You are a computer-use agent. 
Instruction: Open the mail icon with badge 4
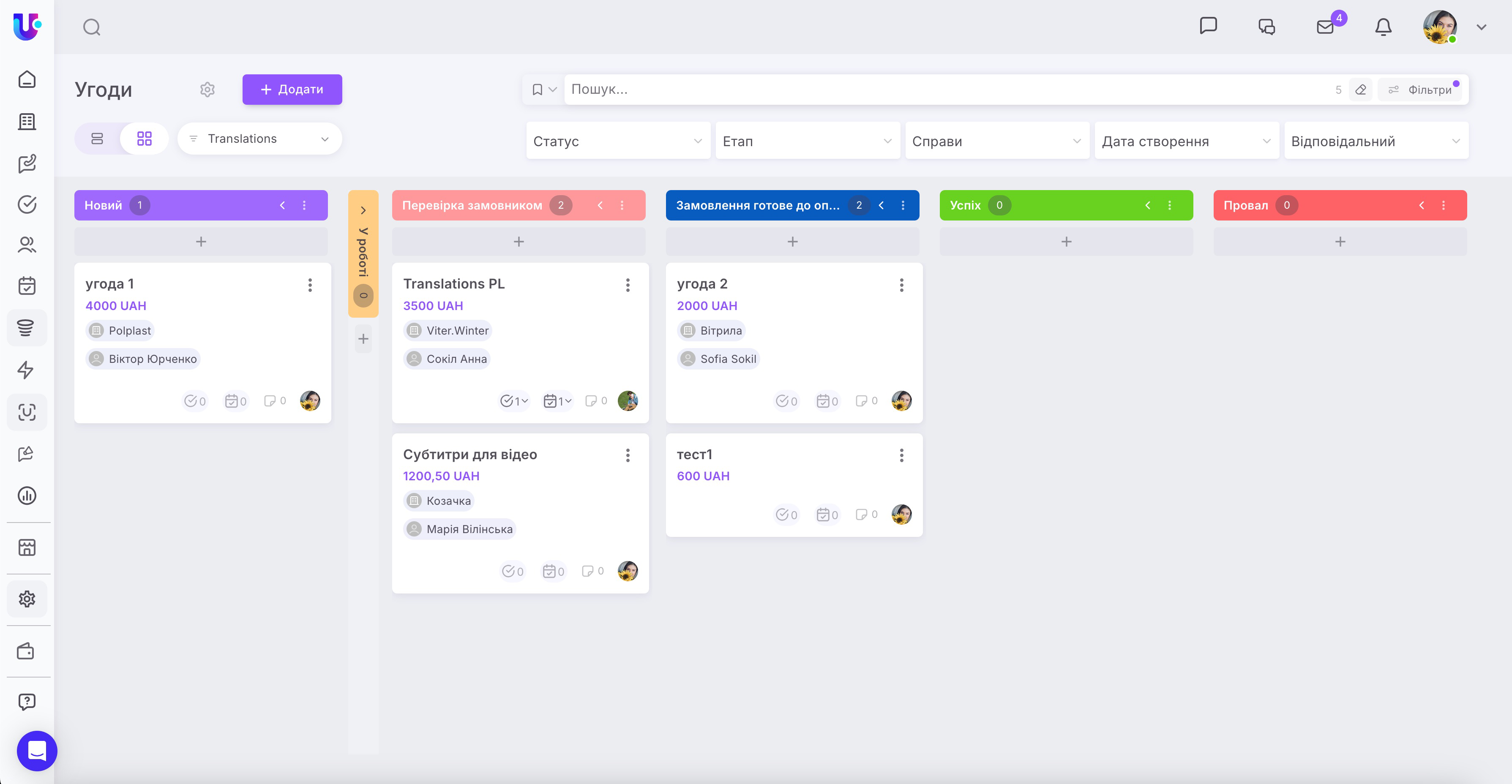(1325, 27)
